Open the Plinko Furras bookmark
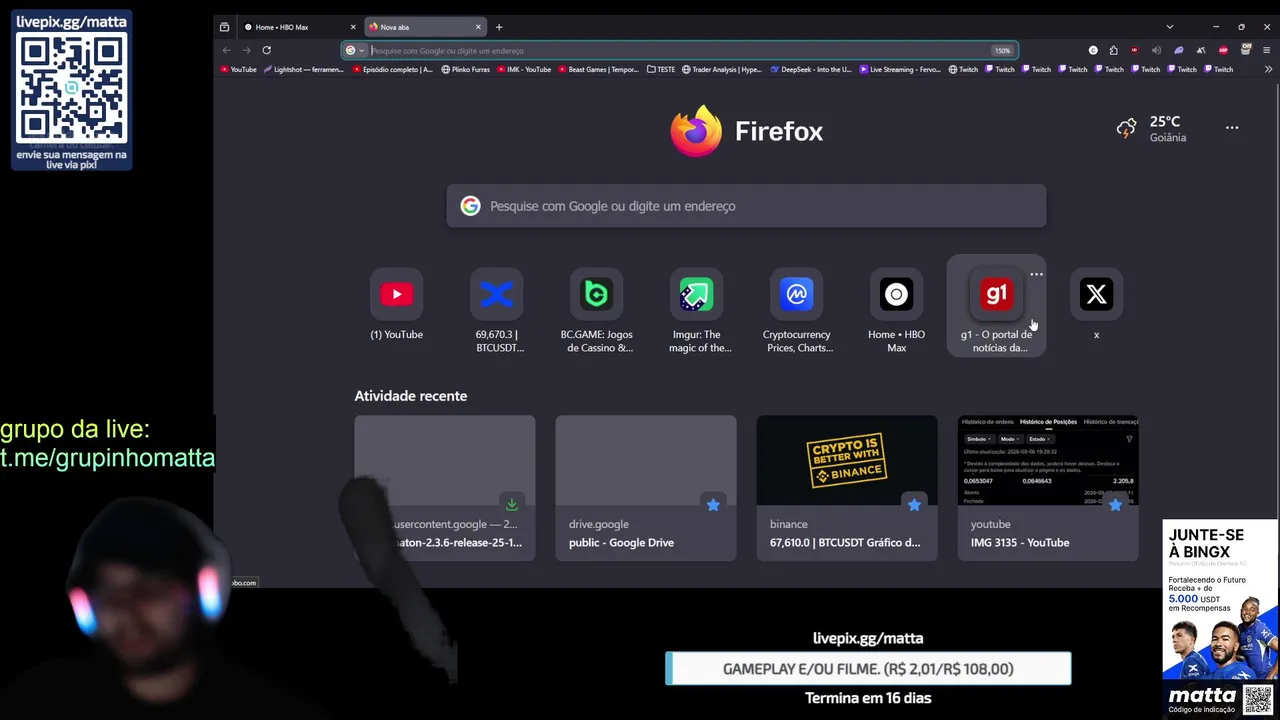The width and height of the screenshot is (1280, 720). (x=466, y=69)
